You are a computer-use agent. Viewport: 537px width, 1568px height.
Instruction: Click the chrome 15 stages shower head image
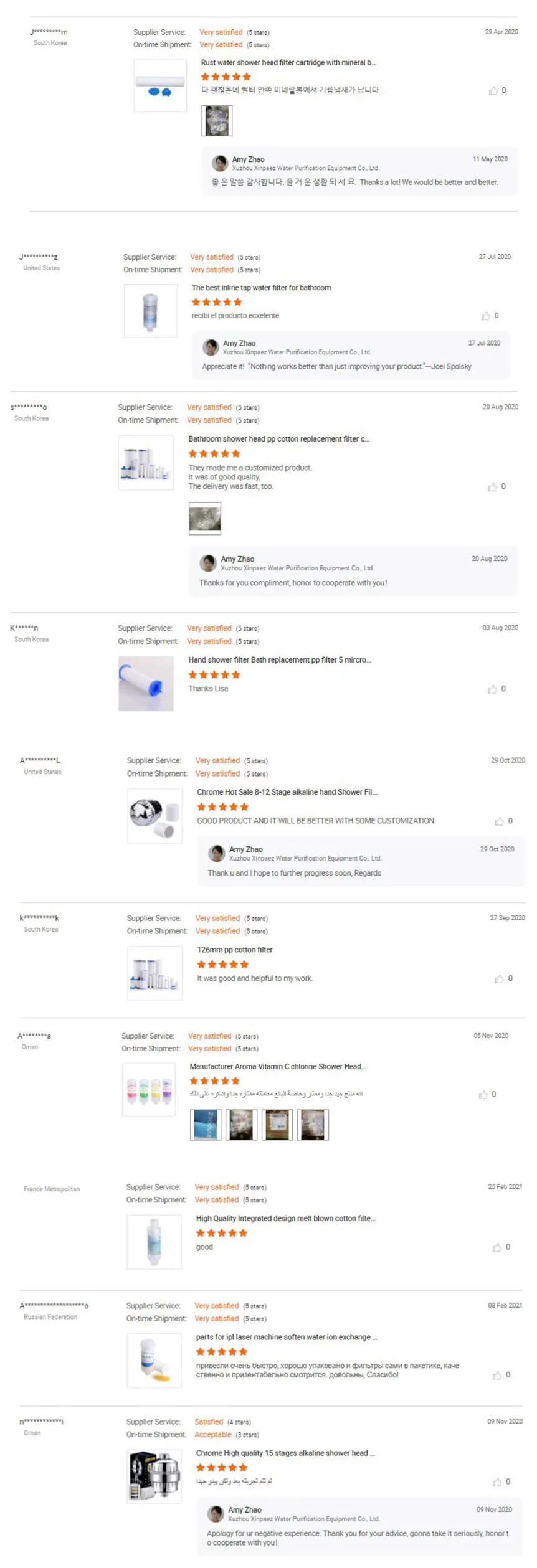154,1476
